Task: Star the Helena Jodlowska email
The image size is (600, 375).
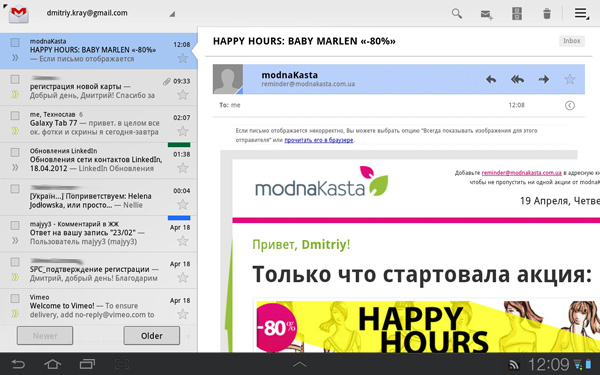Action: (x=183, y=204)
